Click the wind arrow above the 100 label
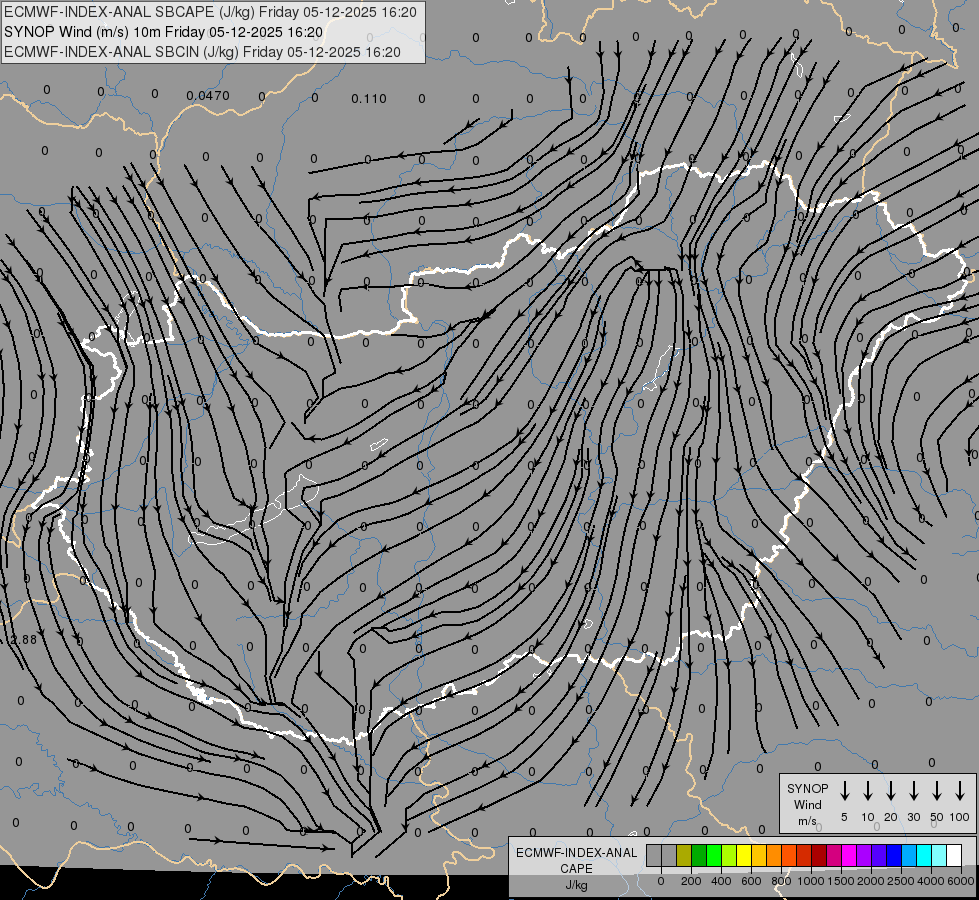The width and height of the screenshot is (979, 900). [x=960, y=791]
